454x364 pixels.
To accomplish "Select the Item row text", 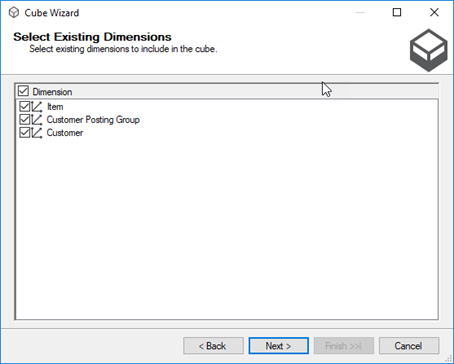I will 55,107.
